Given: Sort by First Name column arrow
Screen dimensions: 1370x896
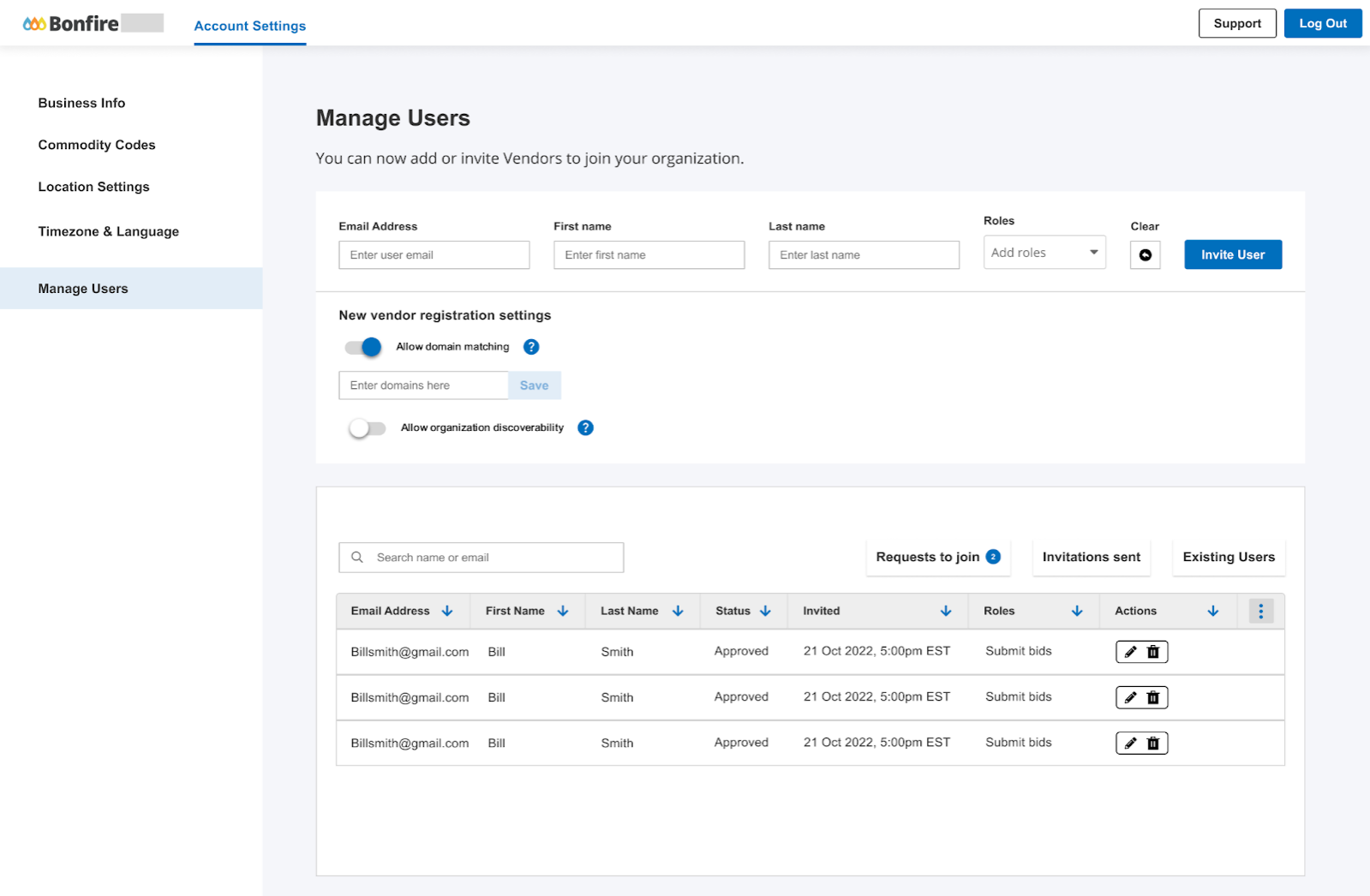Looking at the screenshot, I should [563, 611].
